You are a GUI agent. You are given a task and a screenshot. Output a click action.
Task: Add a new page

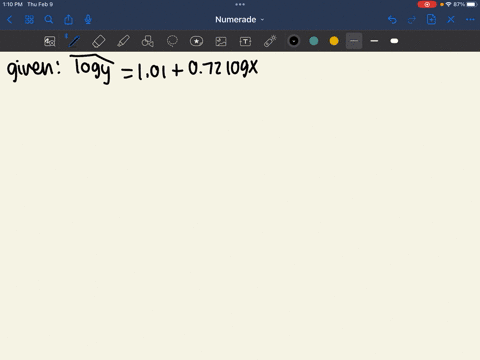(x=431, y=20)
